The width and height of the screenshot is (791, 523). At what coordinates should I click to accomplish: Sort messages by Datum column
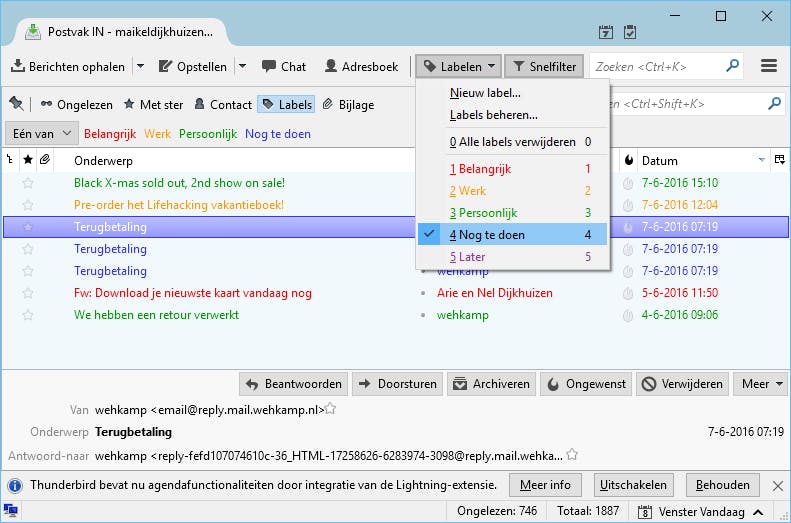pos(703,160)
